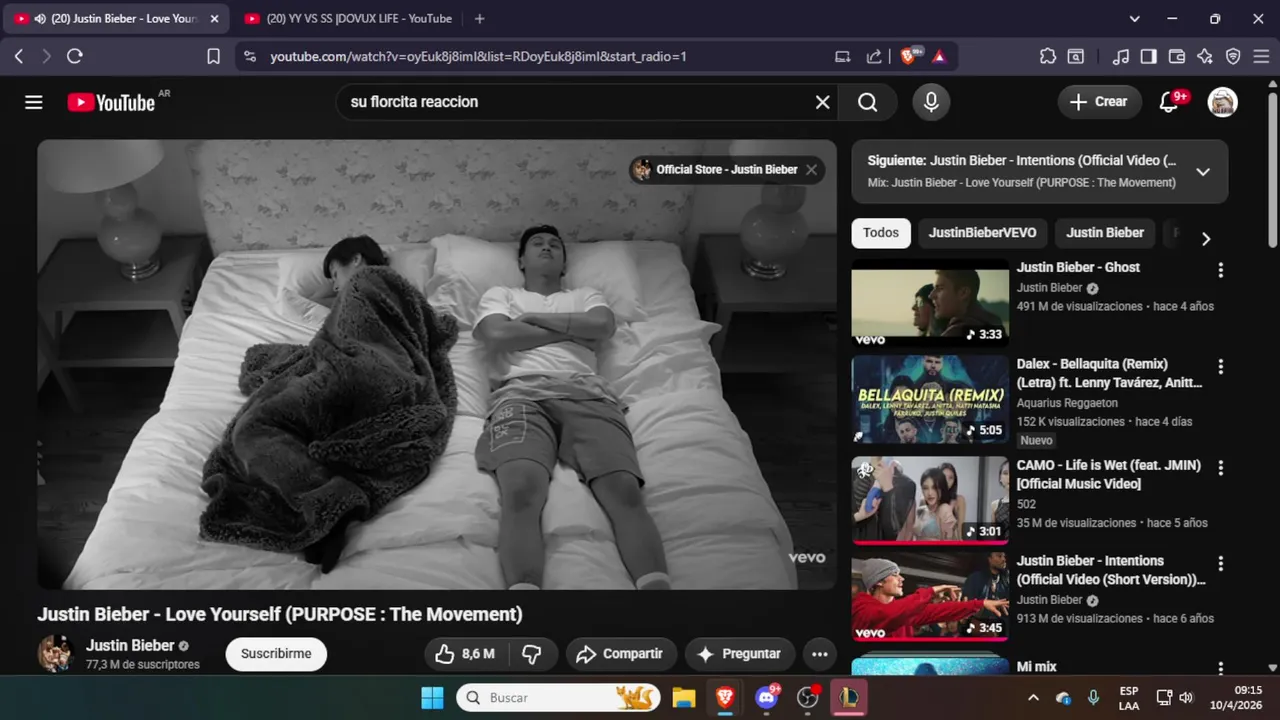The image size is (1280, 720).
Task: Open the Mi mix playlist title
Action: (x=1037, y=667)
